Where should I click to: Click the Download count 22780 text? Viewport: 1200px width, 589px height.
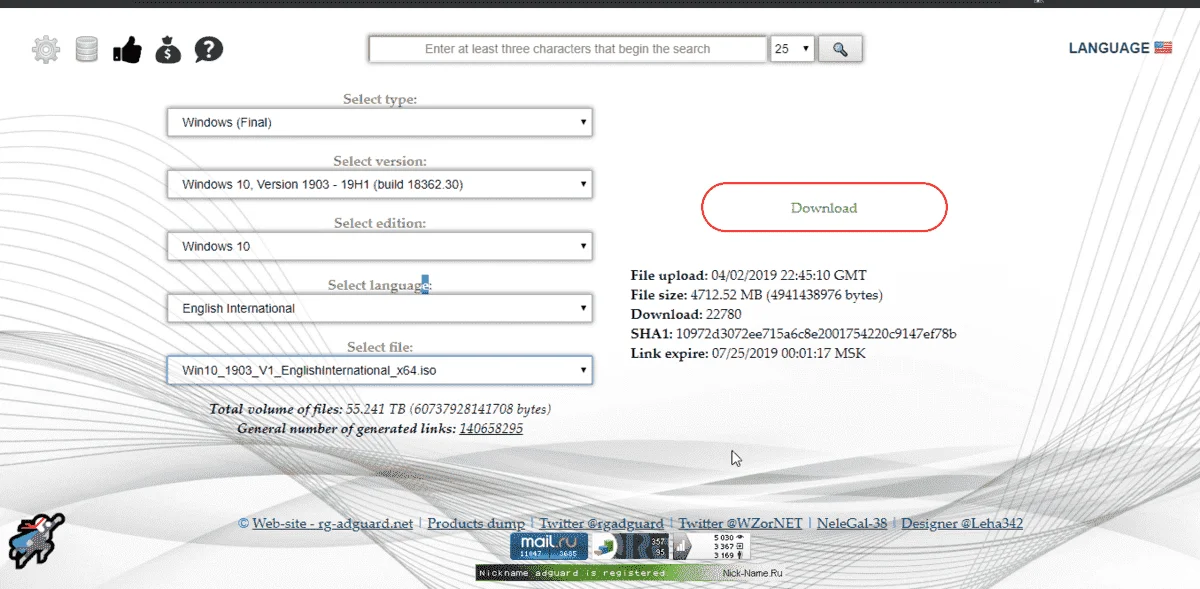[x=686, y=314]
